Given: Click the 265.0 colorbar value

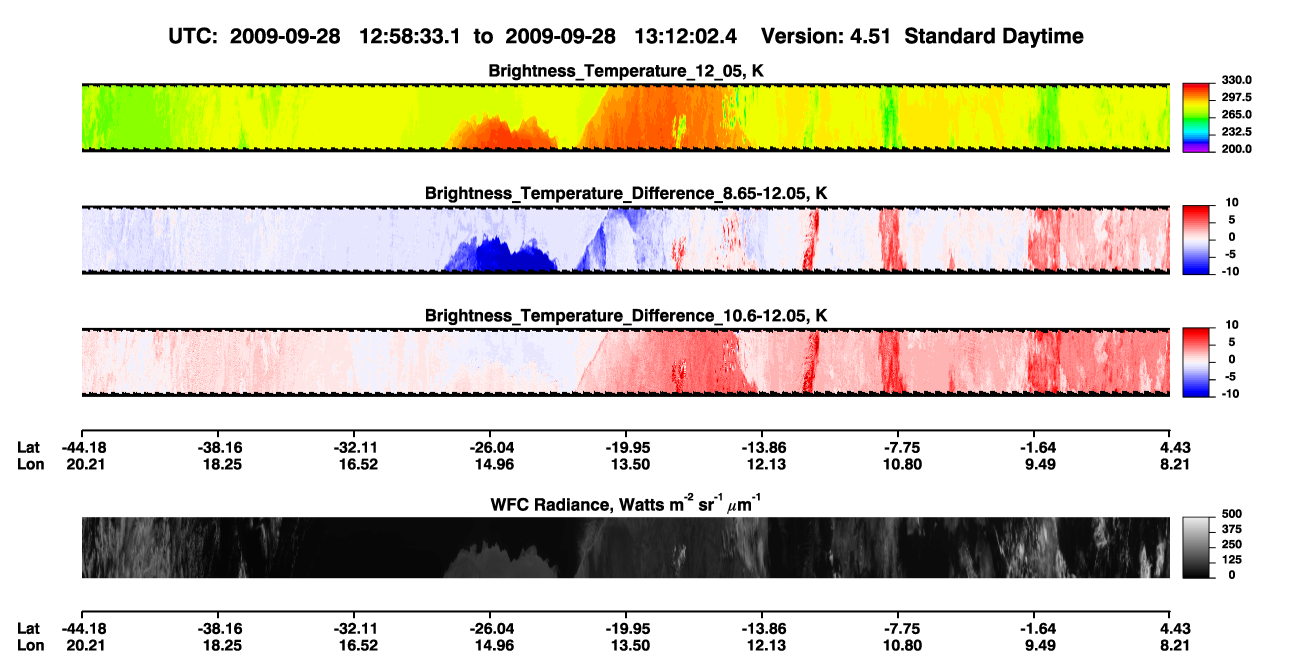Looking at the screenshot, I should [1237, 115].
